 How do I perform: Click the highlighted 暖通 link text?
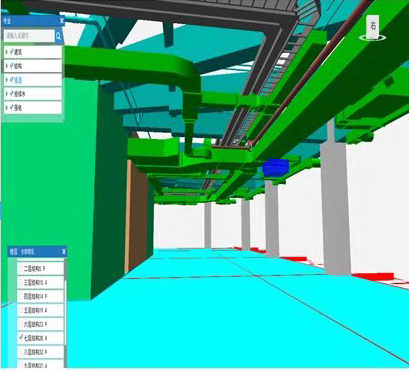coord(18,80)
